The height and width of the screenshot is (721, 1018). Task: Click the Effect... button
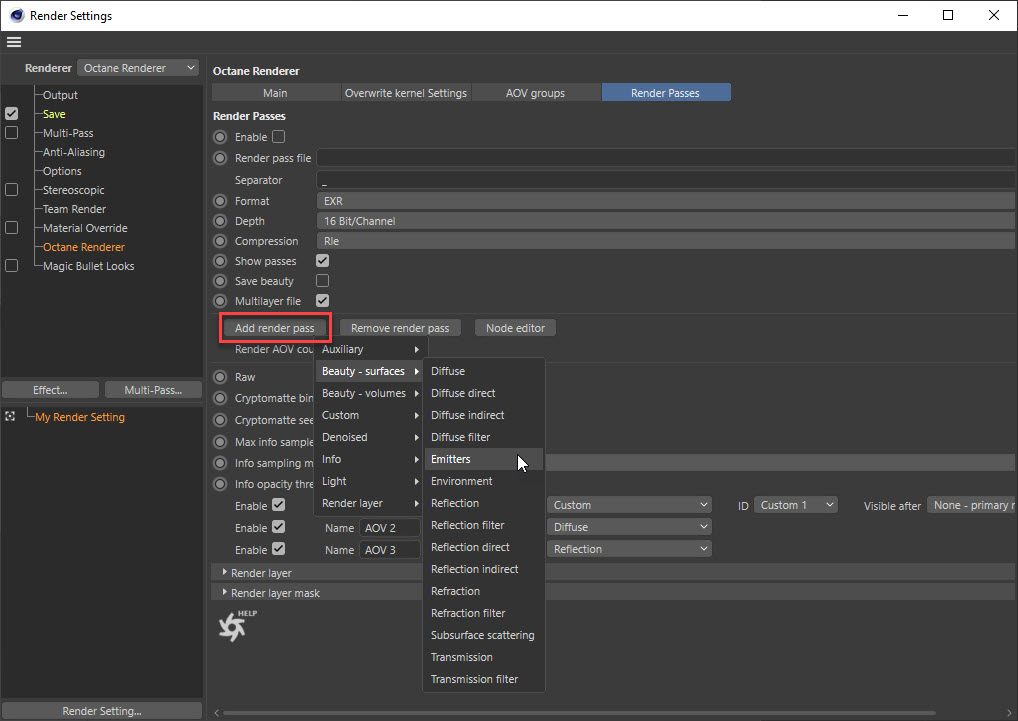(x=50, y=390)
